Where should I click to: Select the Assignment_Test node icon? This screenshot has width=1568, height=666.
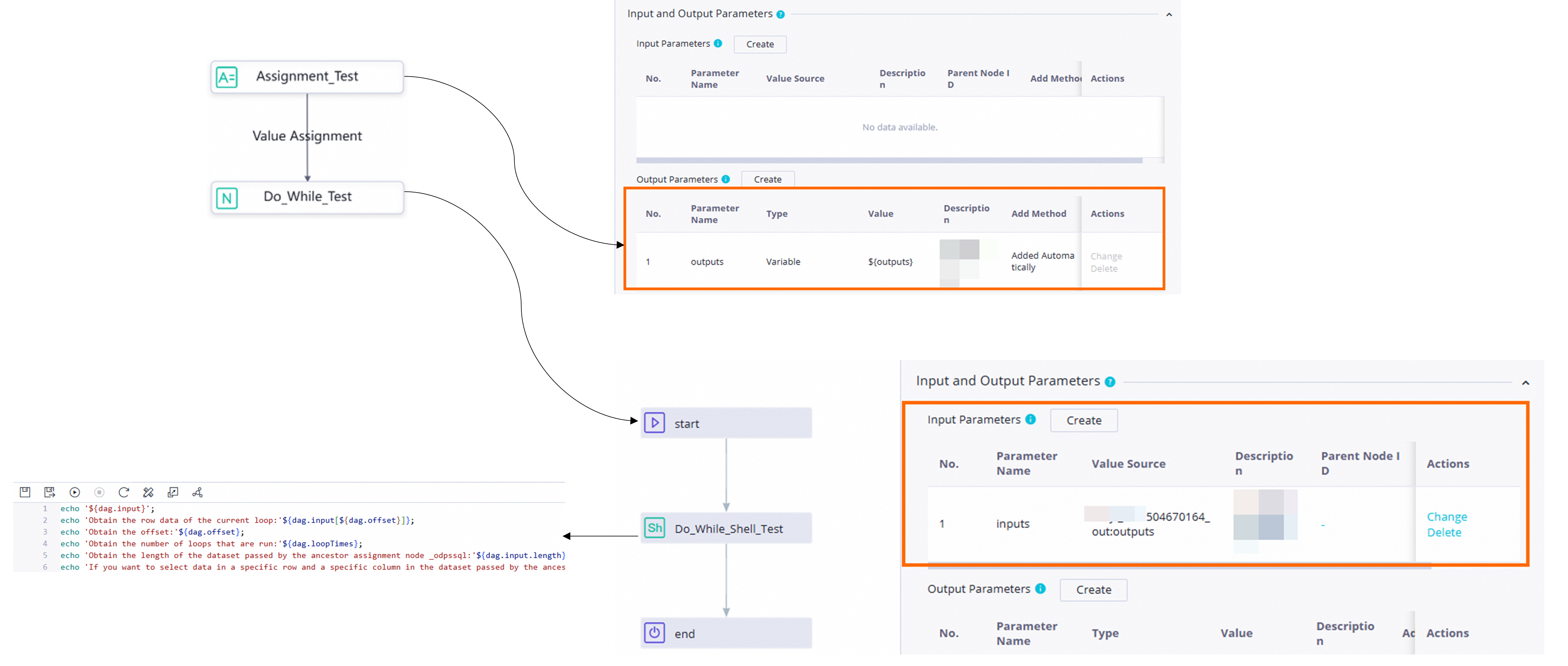coord(226,77)
